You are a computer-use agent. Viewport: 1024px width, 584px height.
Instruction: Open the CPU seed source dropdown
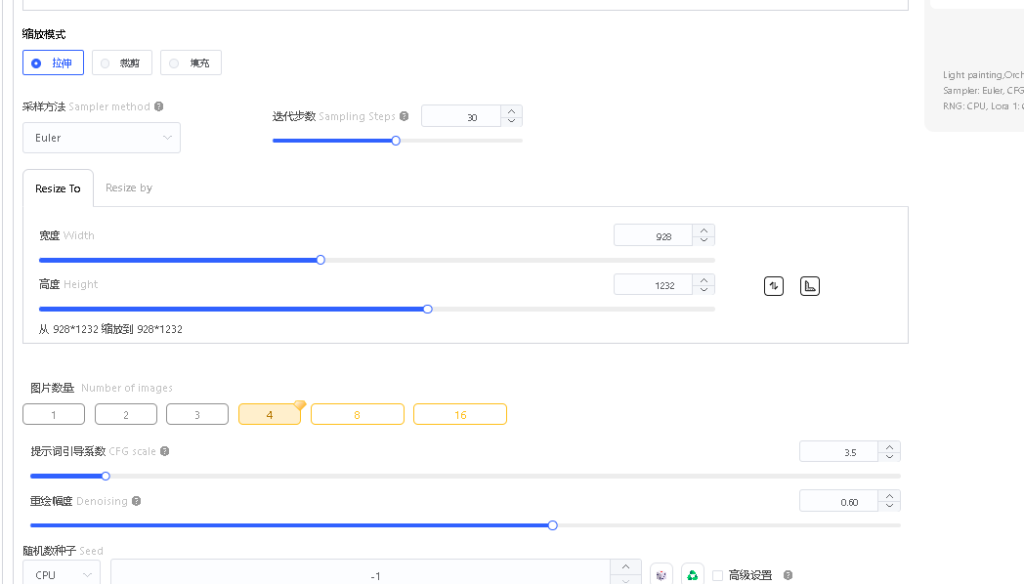(61, 575)
